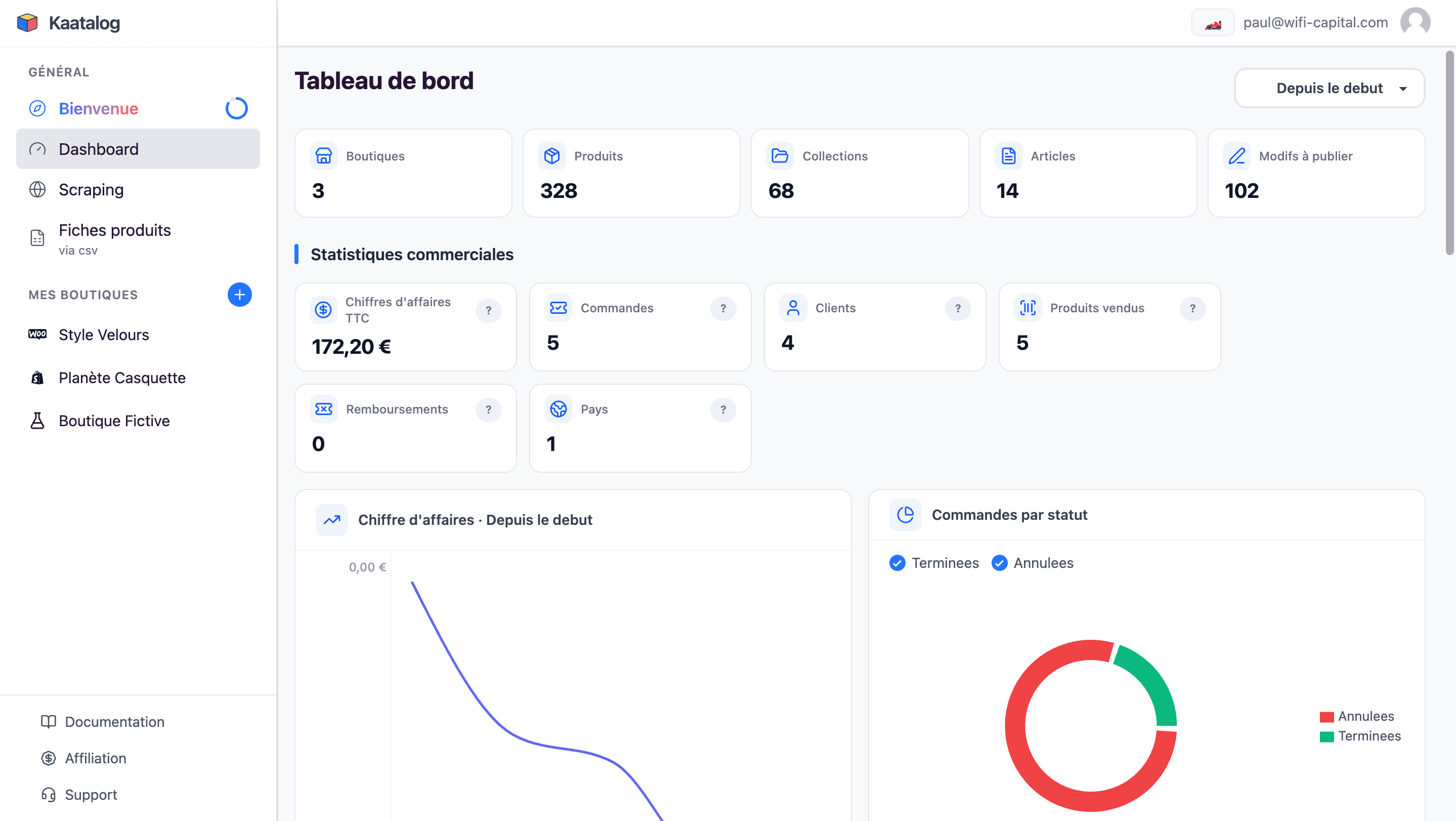Open the user avatar profile icon
The width and height of the screenshot is (1456, 821).
[x=1415, y=22]
